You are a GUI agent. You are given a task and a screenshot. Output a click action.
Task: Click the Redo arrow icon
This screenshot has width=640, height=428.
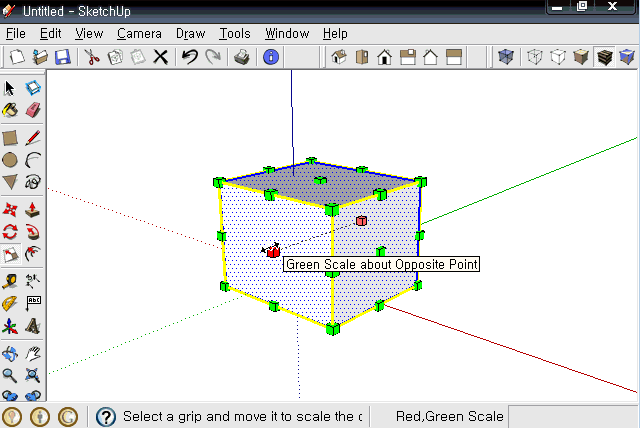[213, 57]
